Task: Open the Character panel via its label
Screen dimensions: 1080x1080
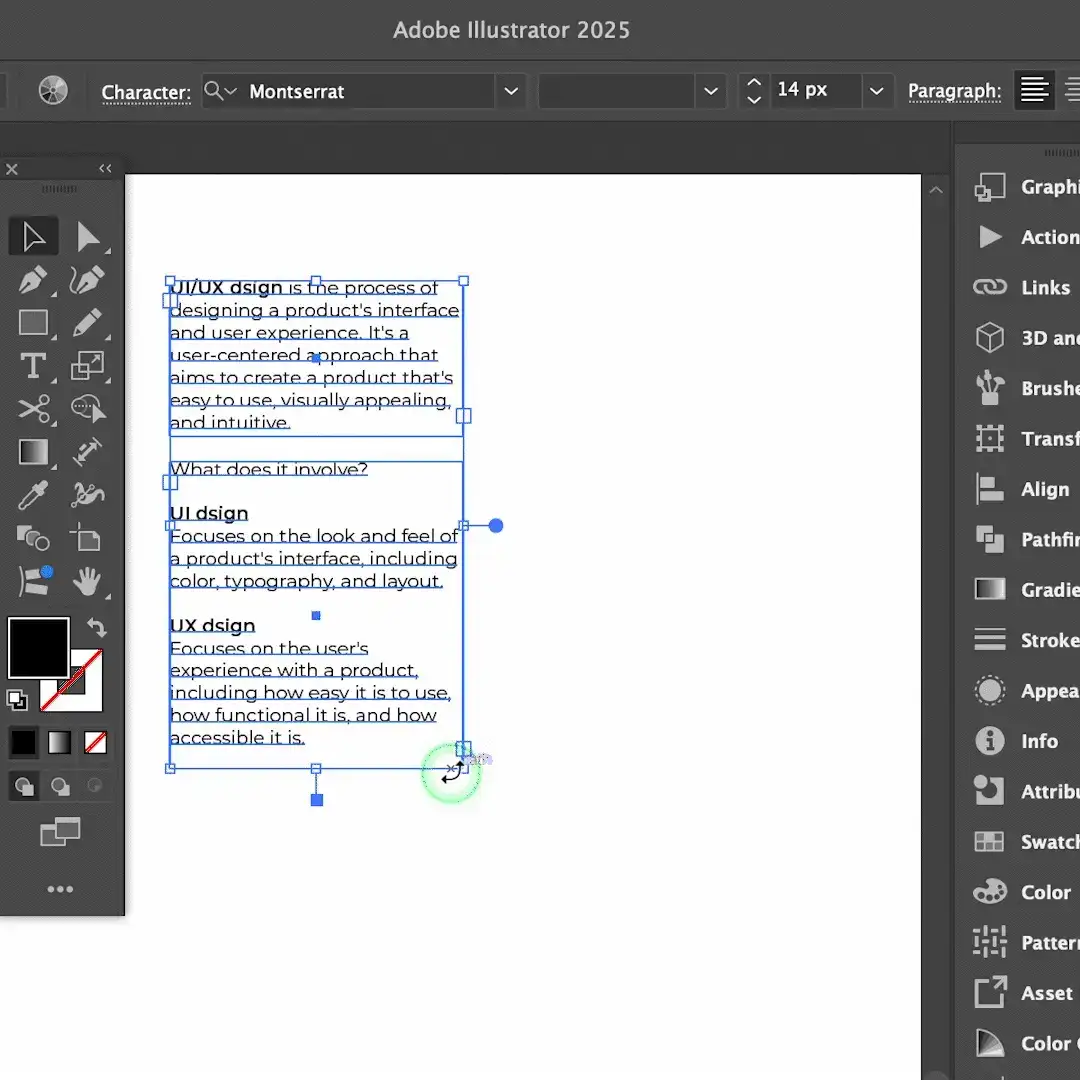Action: pos(145,92)
